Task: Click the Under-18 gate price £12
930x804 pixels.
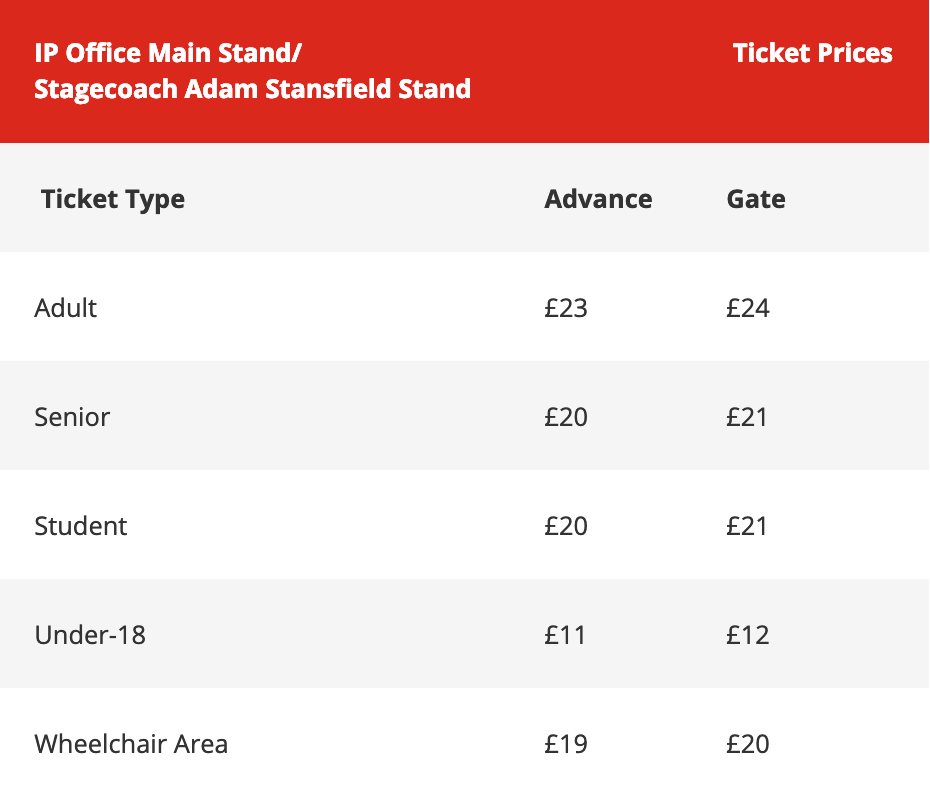Action: [747, 635]
